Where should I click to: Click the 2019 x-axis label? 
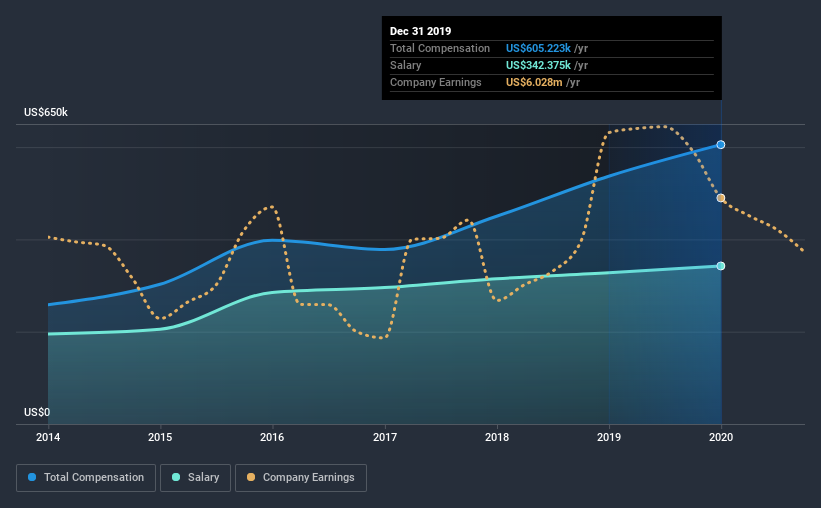[609, 437]
